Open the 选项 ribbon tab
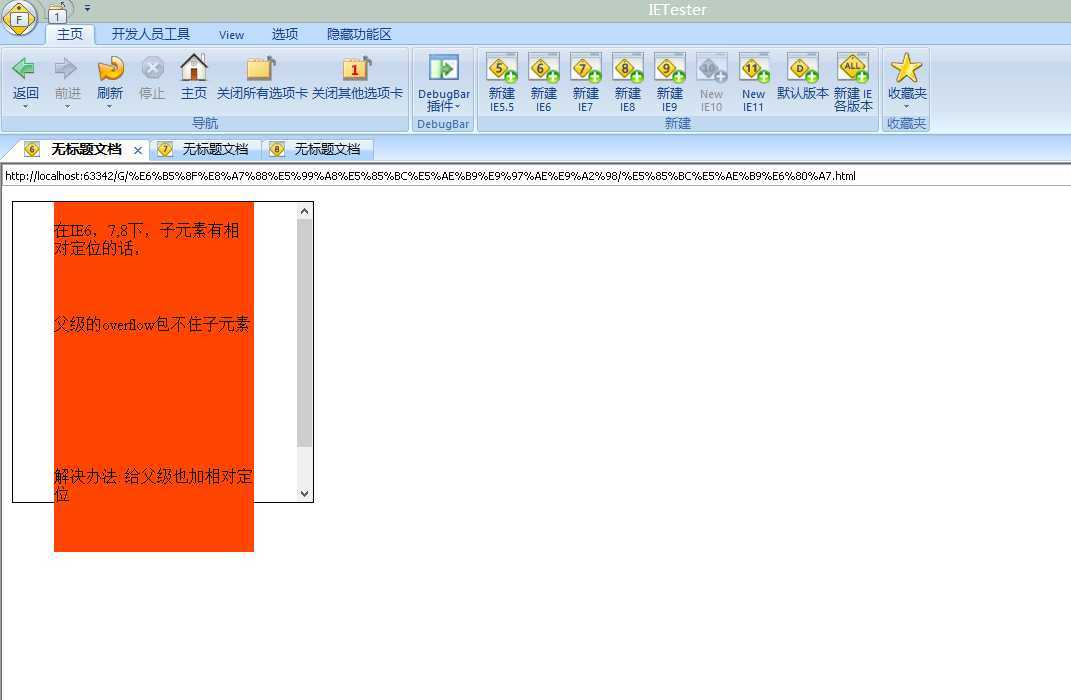 tap(285, 34)
